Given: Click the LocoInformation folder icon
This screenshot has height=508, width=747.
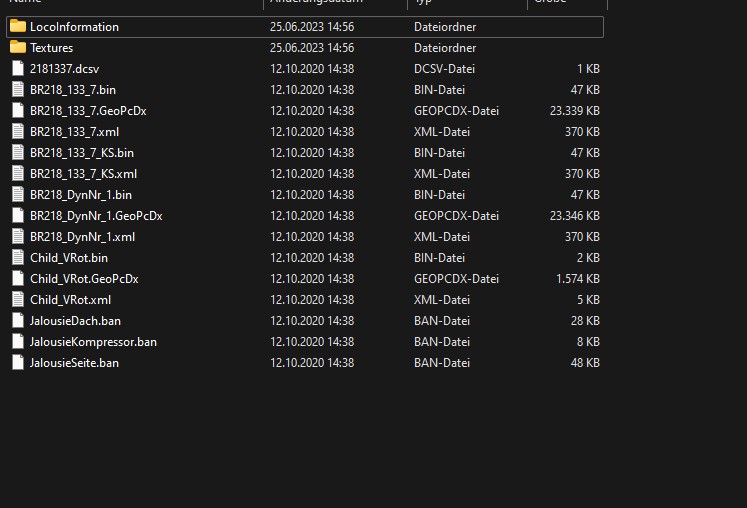Looking at the screenshot, I should tap(18, 27).
